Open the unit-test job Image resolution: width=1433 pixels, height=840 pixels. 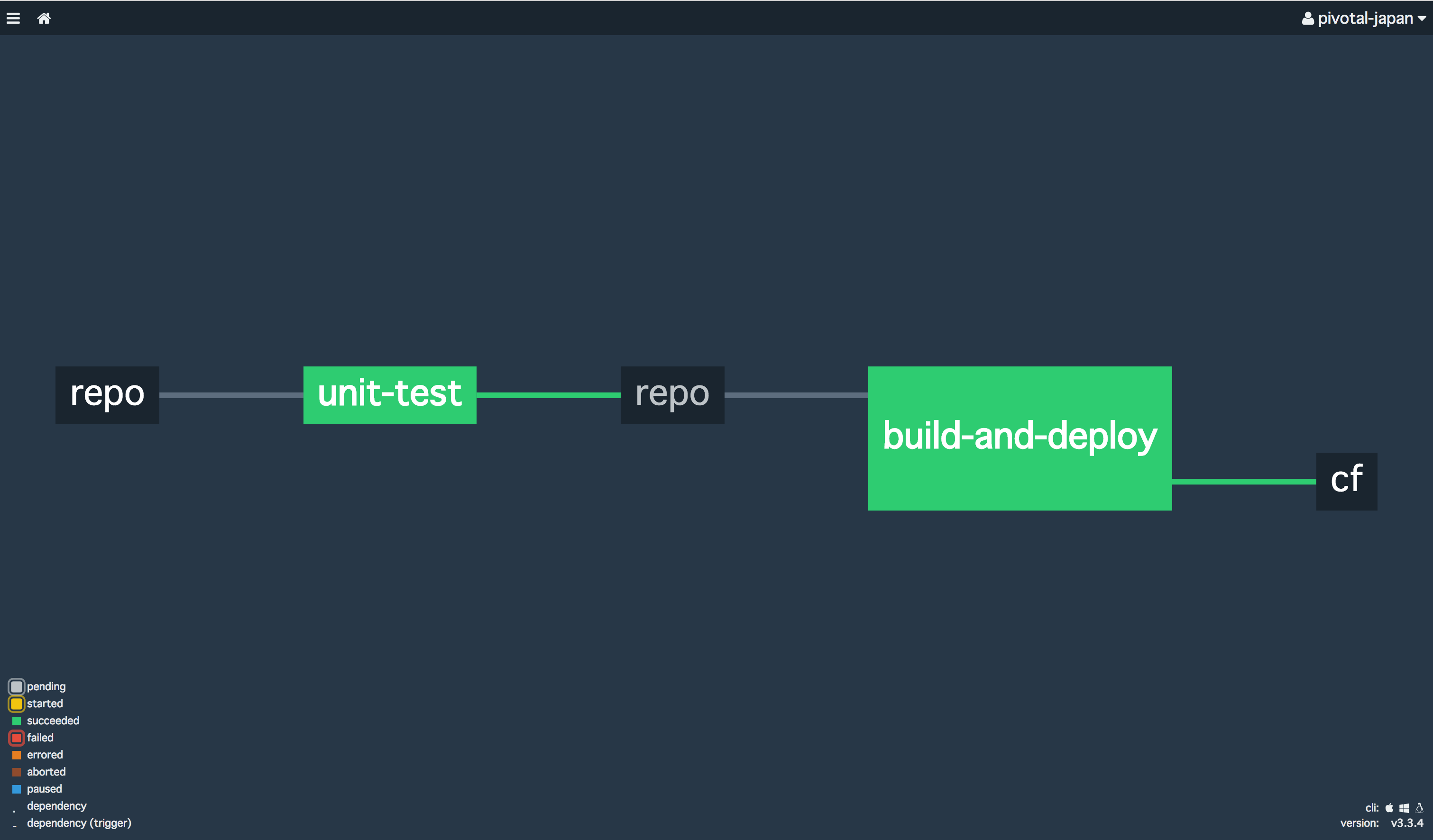[x=389, y=395]
